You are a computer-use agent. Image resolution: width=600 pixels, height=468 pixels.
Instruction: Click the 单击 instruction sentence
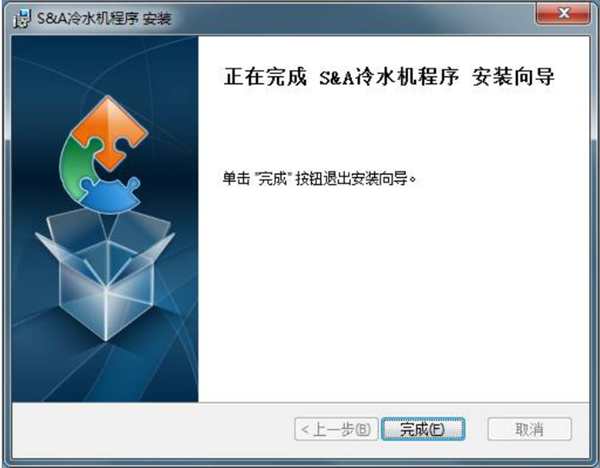coord(319,178)
